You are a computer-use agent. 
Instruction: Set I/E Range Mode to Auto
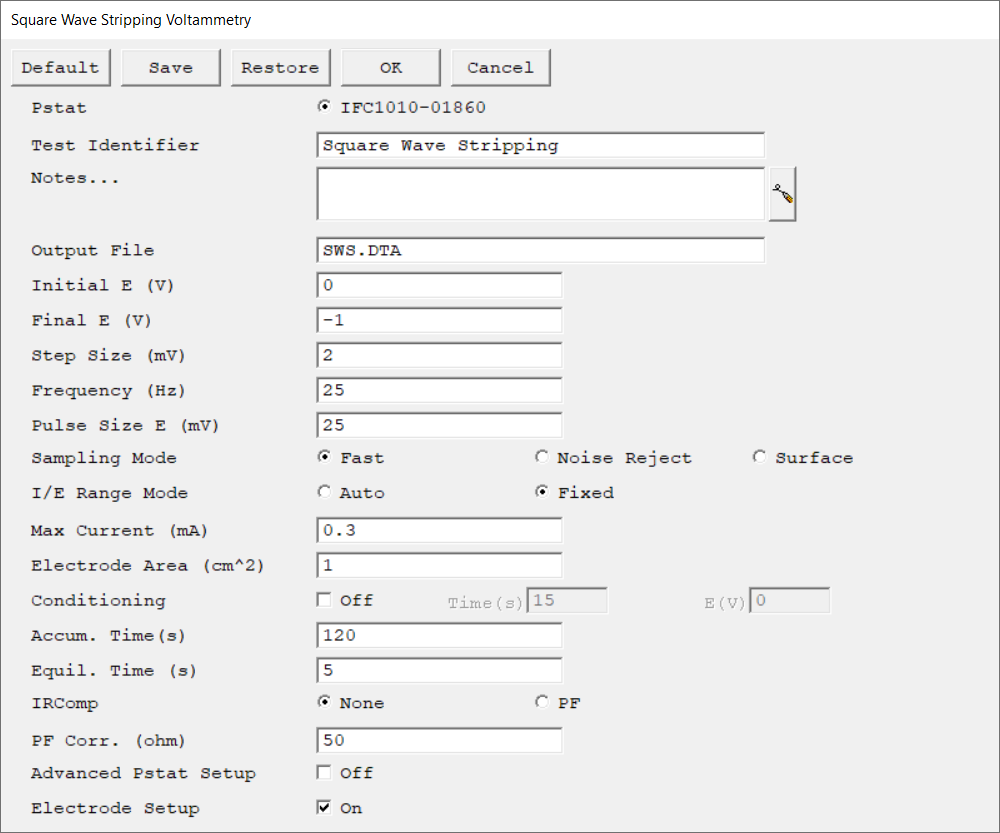pos(324,492)
